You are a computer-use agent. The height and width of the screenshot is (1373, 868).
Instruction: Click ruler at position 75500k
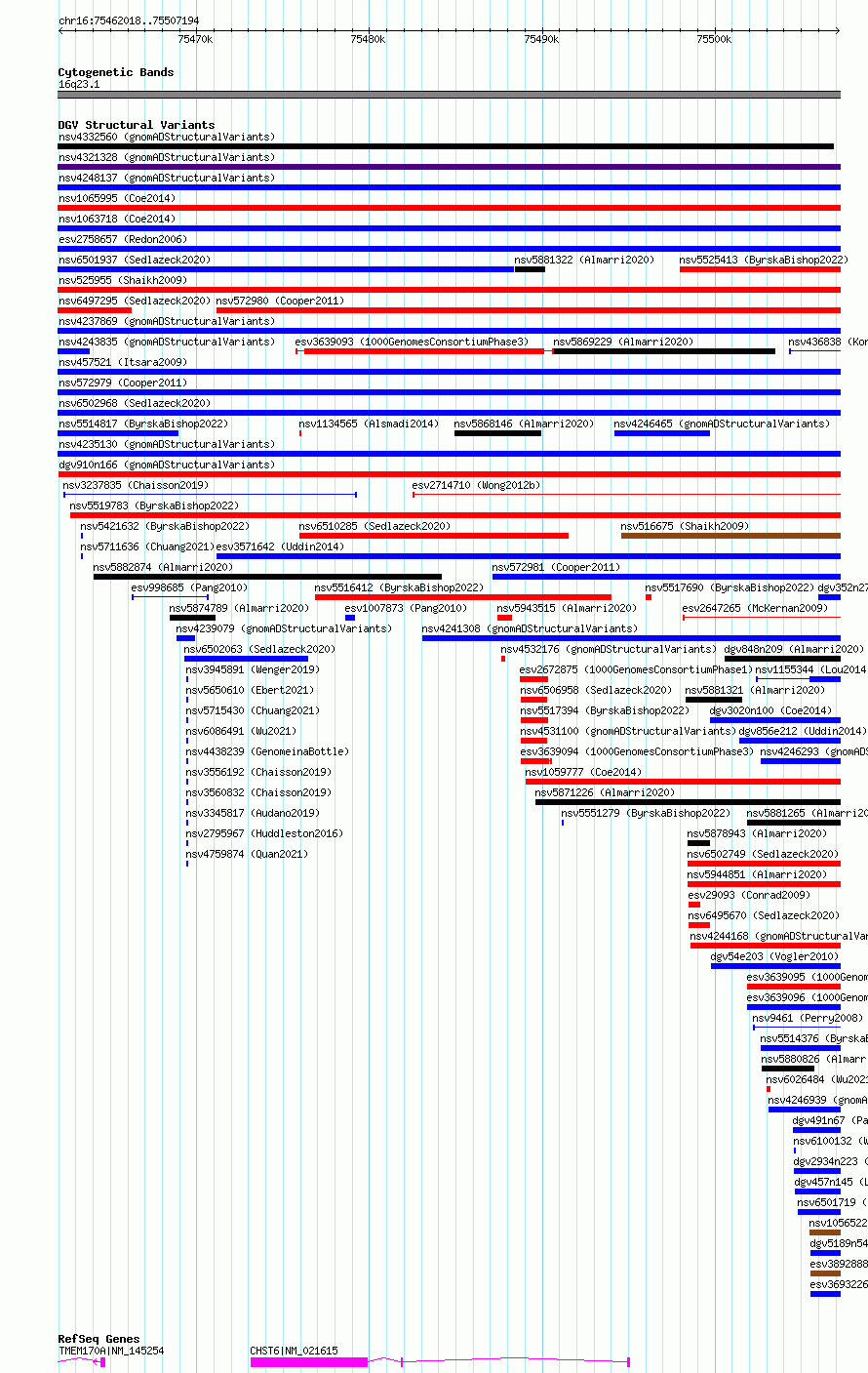click(714, 39)
